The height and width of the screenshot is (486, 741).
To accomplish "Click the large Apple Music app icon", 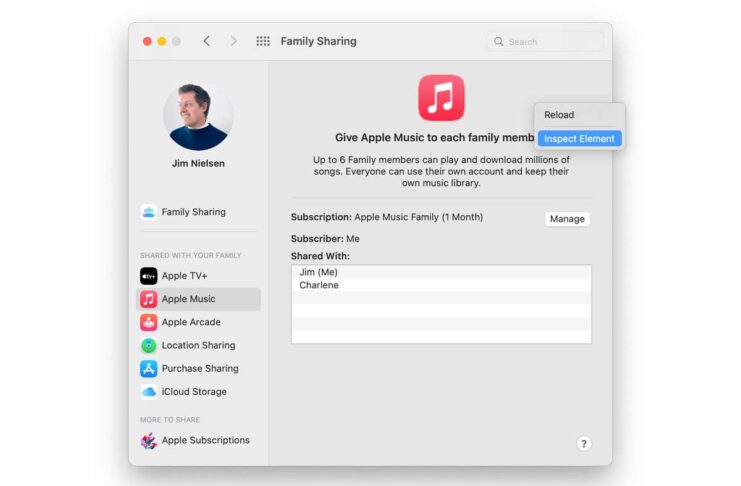I will pos(441,97).
